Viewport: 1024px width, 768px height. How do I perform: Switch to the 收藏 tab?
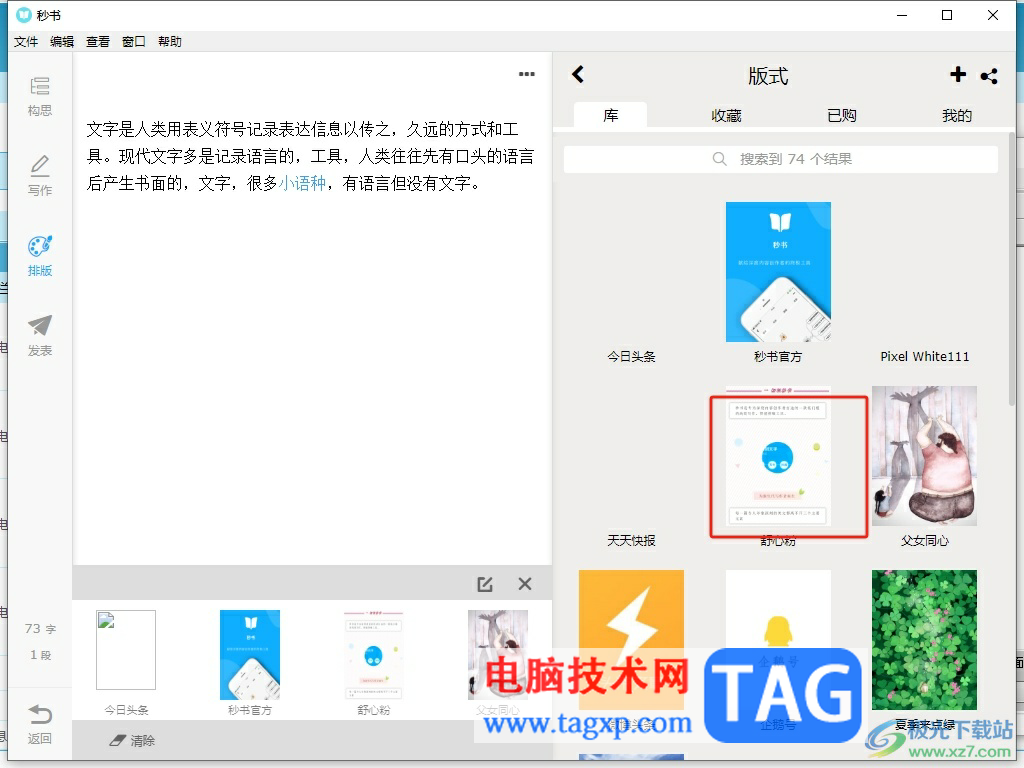click(726, 116)
